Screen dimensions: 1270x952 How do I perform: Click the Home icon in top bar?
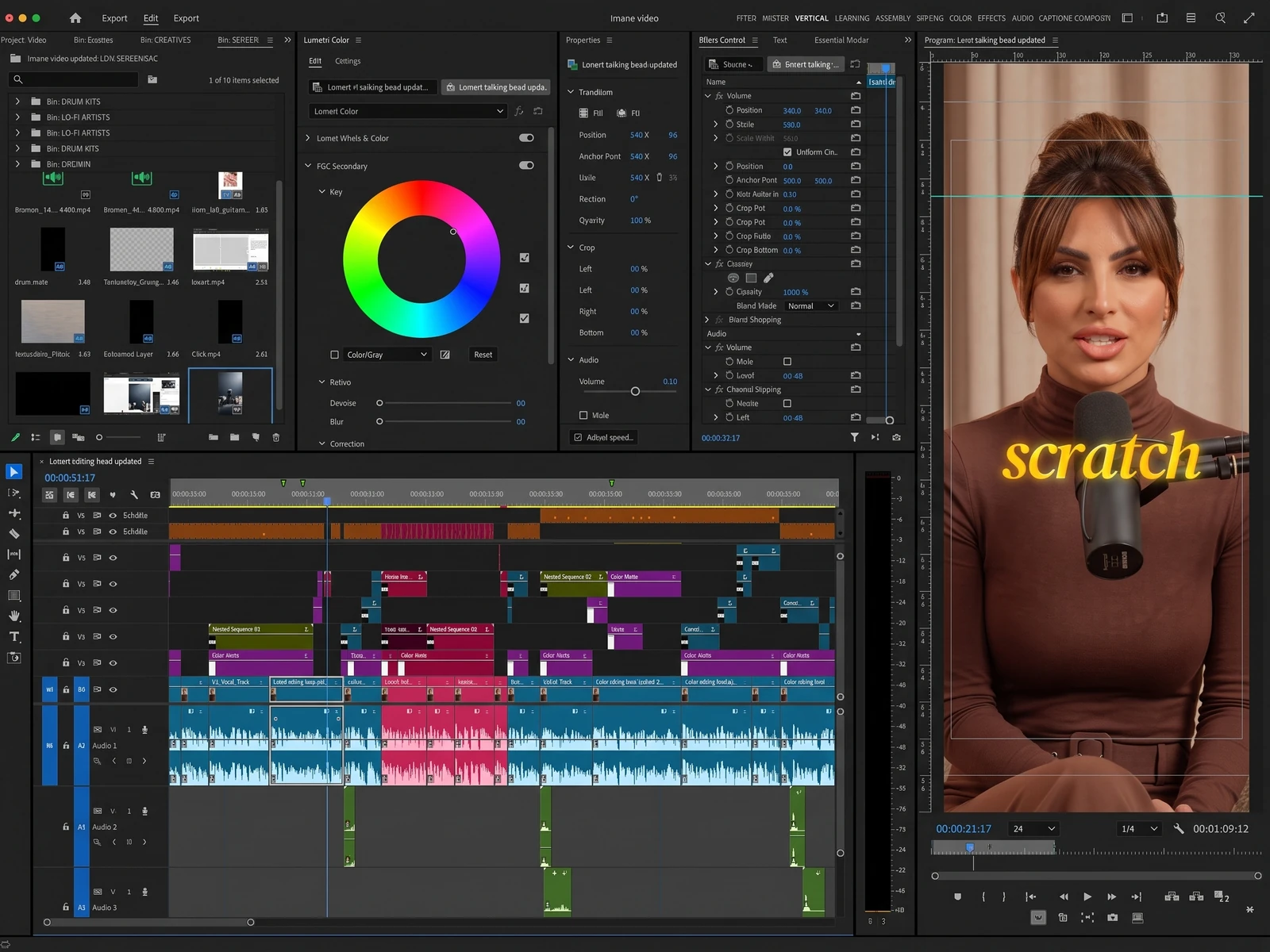pos(75,17)
